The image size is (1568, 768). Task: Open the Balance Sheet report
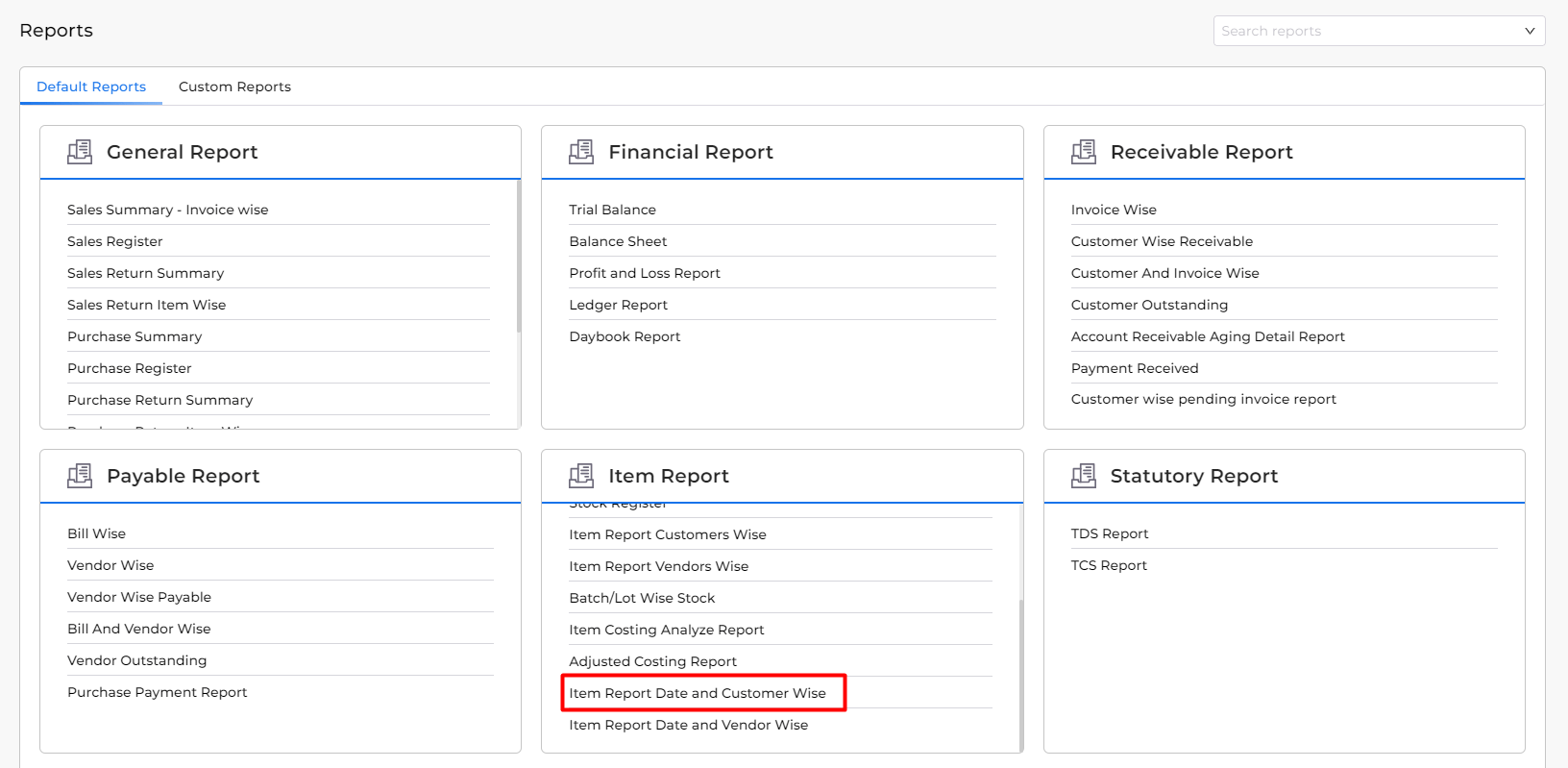[618, 241]
